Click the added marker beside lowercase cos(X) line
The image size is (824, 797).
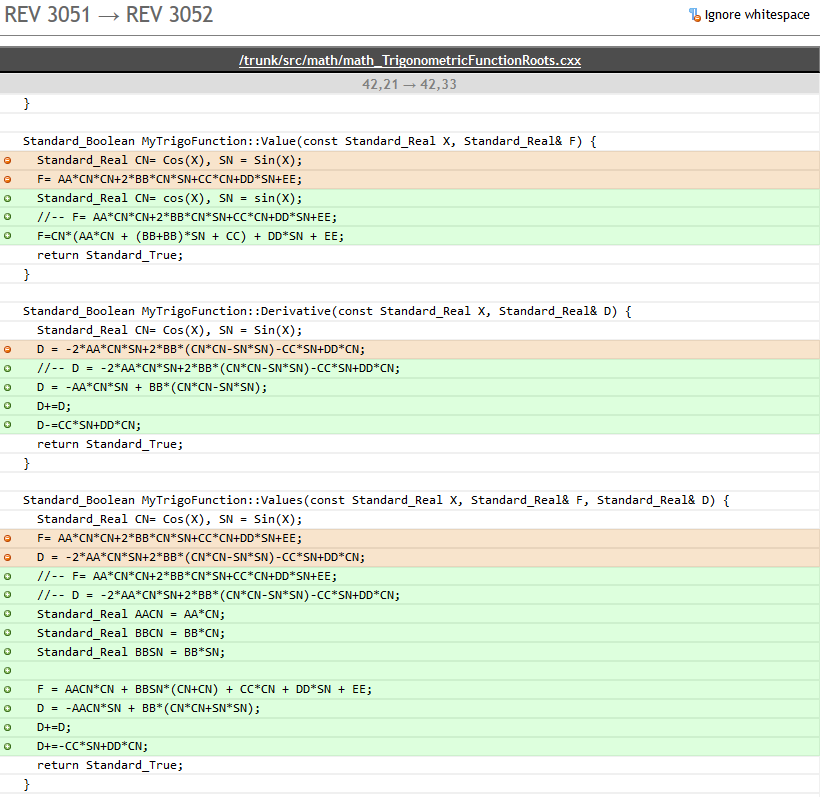[x=8, y=198]
